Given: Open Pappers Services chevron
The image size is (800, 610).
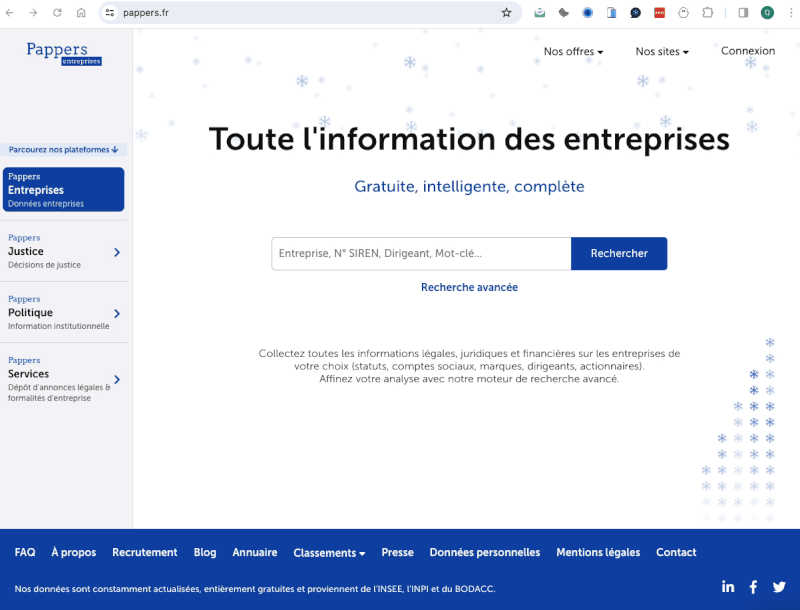Looking at the screenshot, I should coord(117,379).
